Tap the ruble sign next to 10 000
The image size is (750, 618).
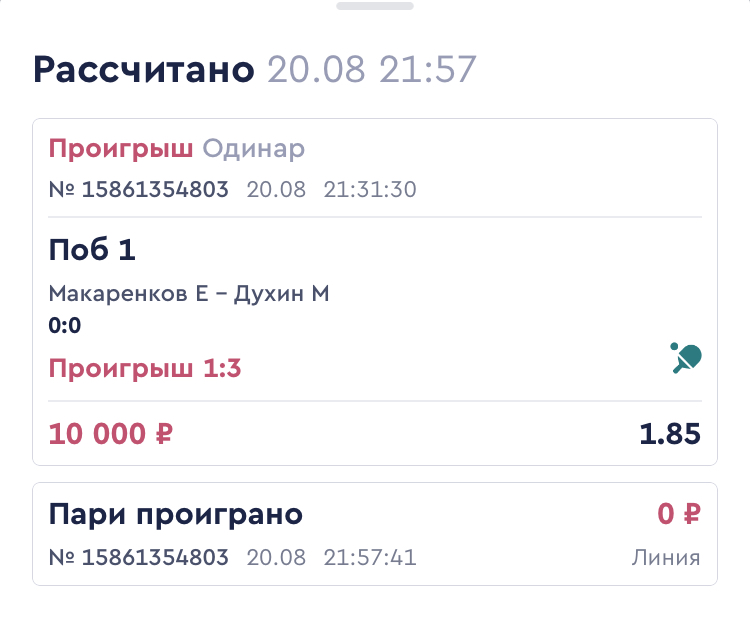[x=164, y=434]
